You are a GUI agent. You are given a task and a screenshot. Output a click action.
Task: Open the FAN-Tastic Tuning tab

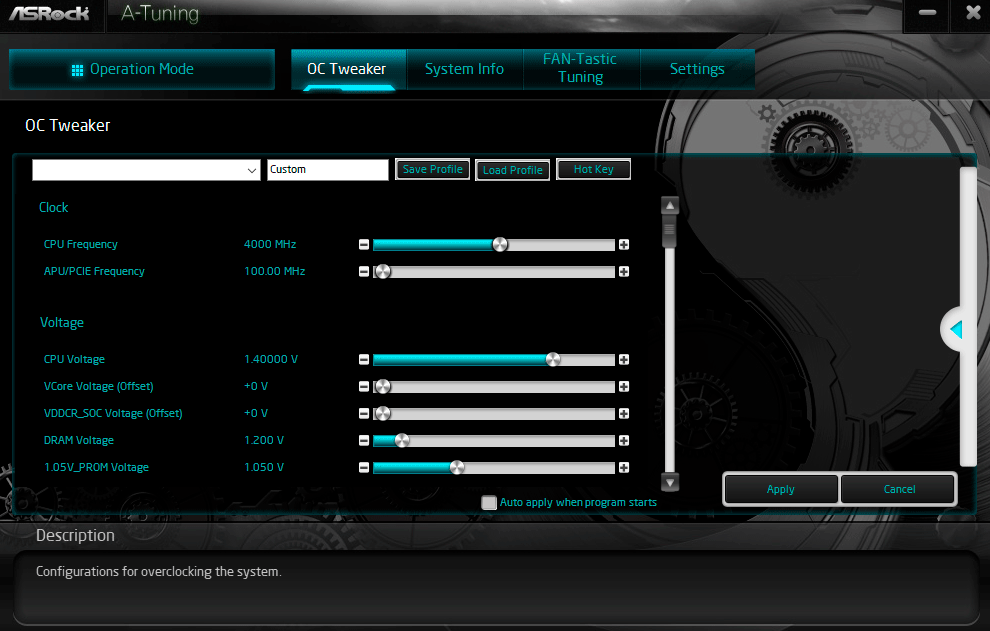(x=580, y=69)
